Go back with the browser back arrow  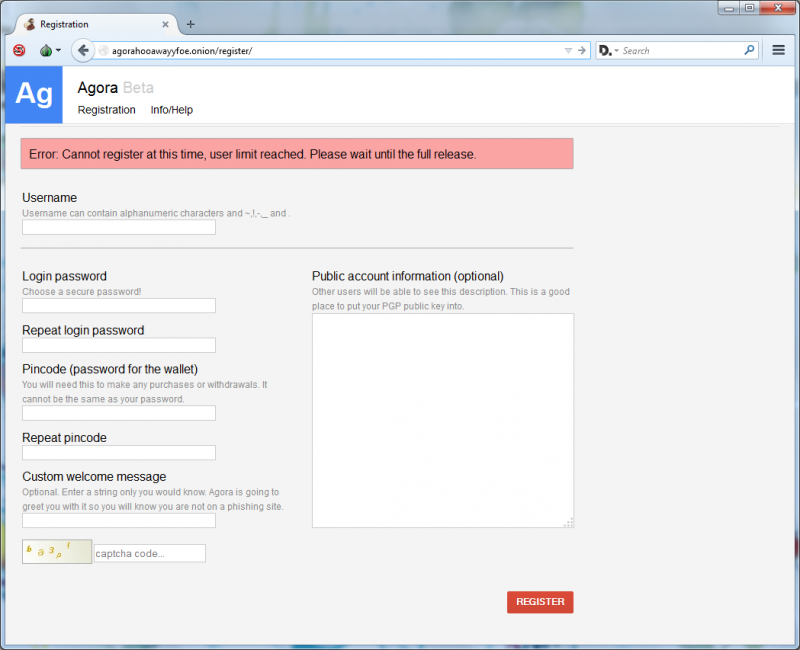83,50
